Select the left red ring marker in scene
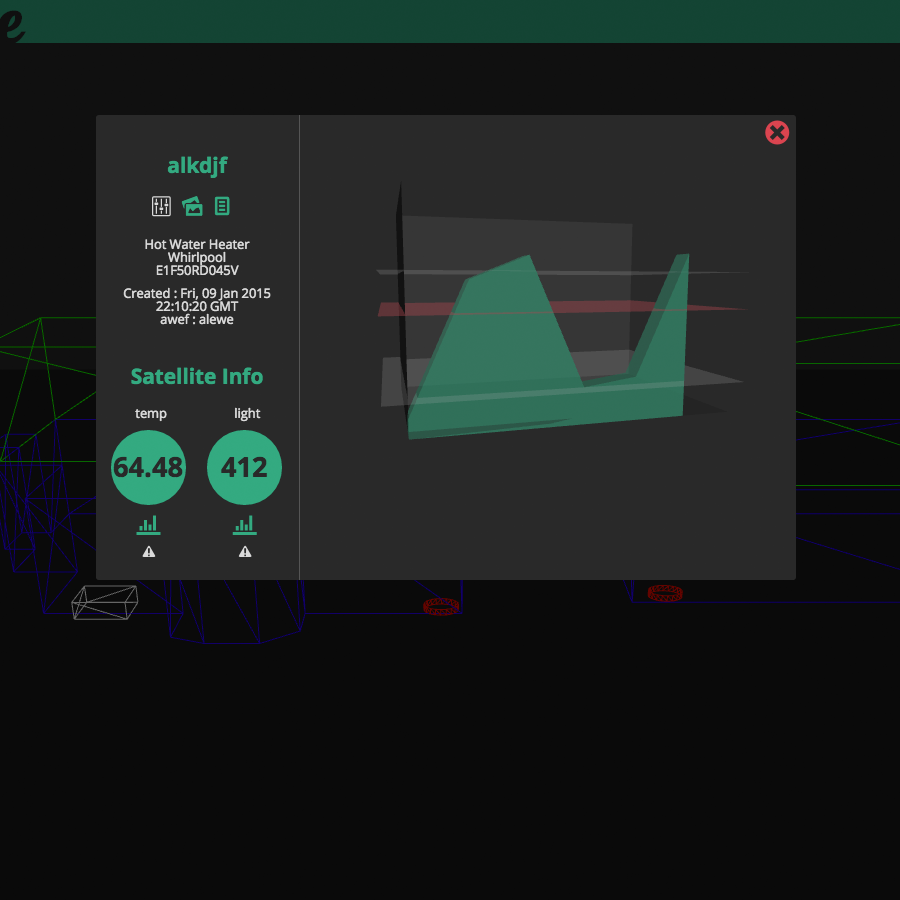The width and height of the screenshot is (900, 900). 441,606
